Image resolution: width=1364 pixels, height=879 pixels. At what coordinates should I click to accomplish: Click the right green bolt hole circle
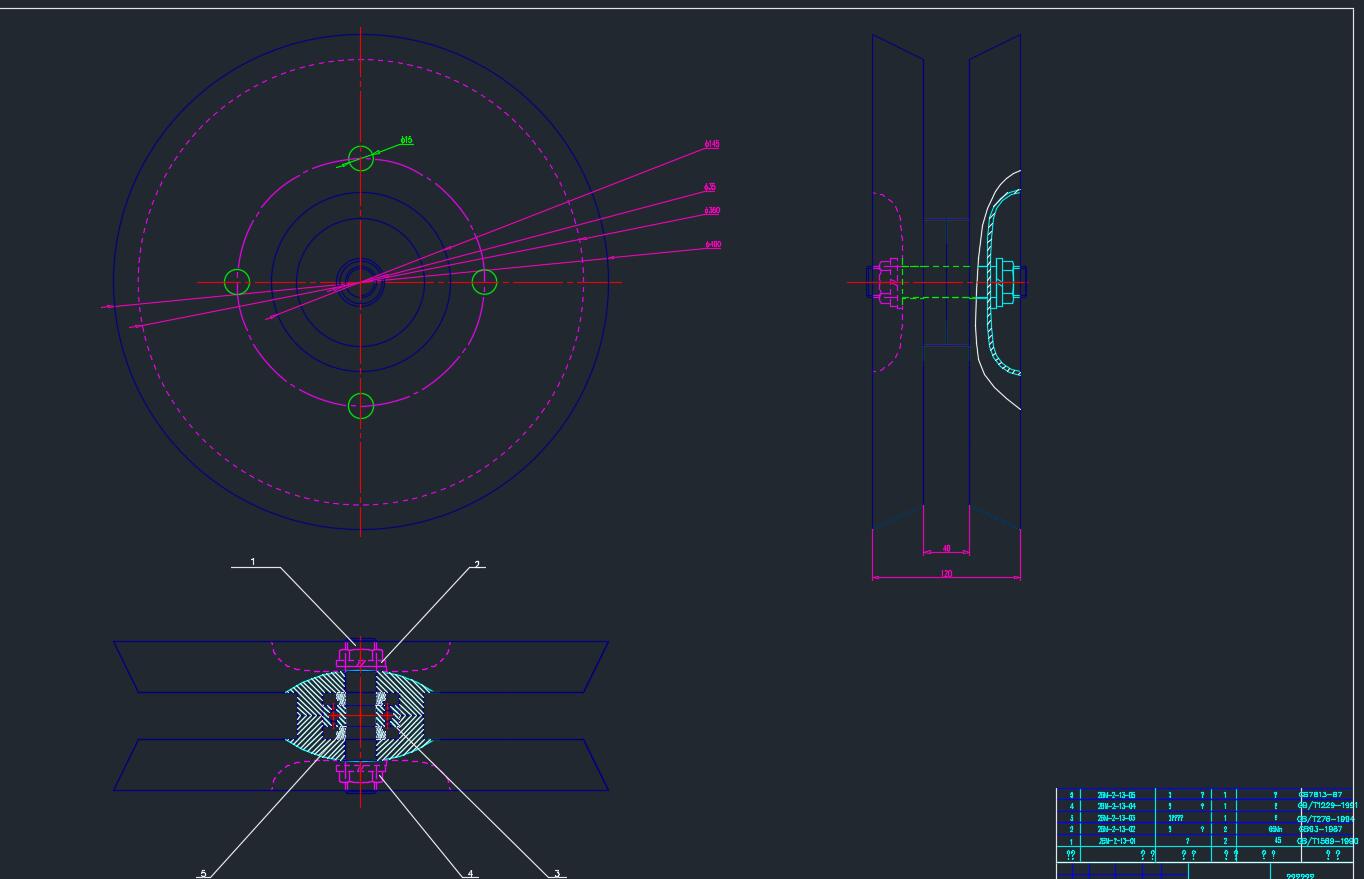pos(484,282)
